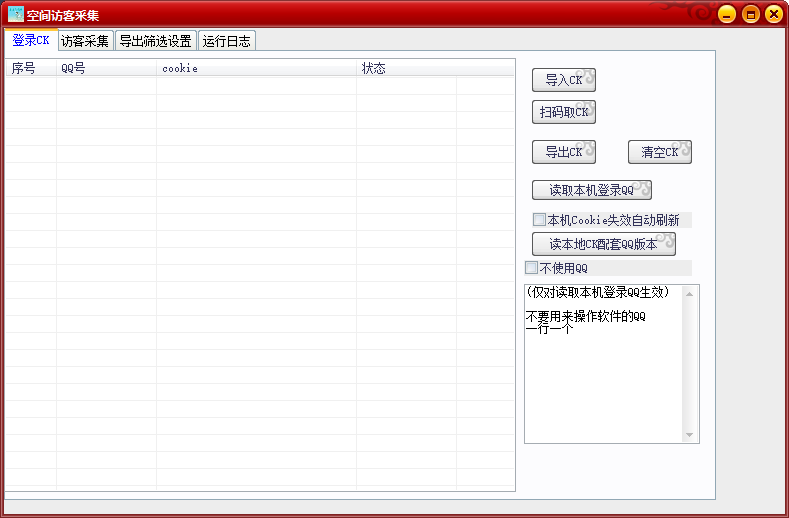The image size is (789, 518).
Task: Maximize the 空间访客采集 window
Action: click(x=750, y=14)
